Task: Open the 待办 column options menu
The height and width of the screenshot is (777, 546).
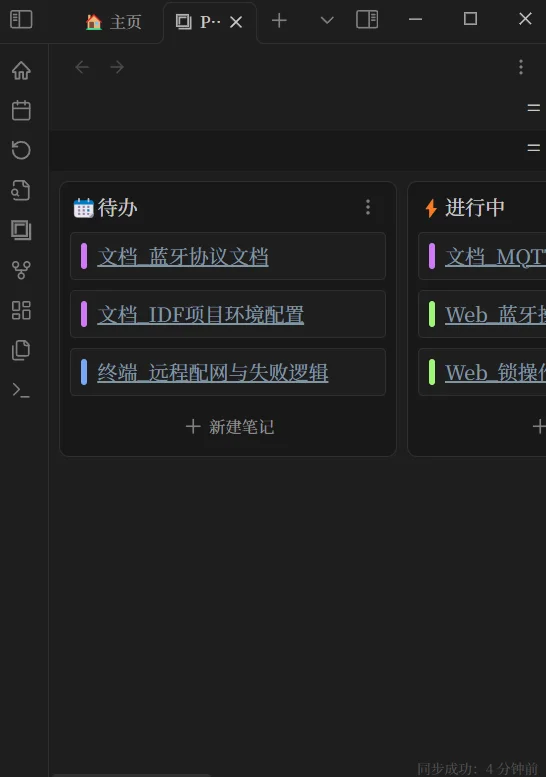Action: tap(368, 207)
